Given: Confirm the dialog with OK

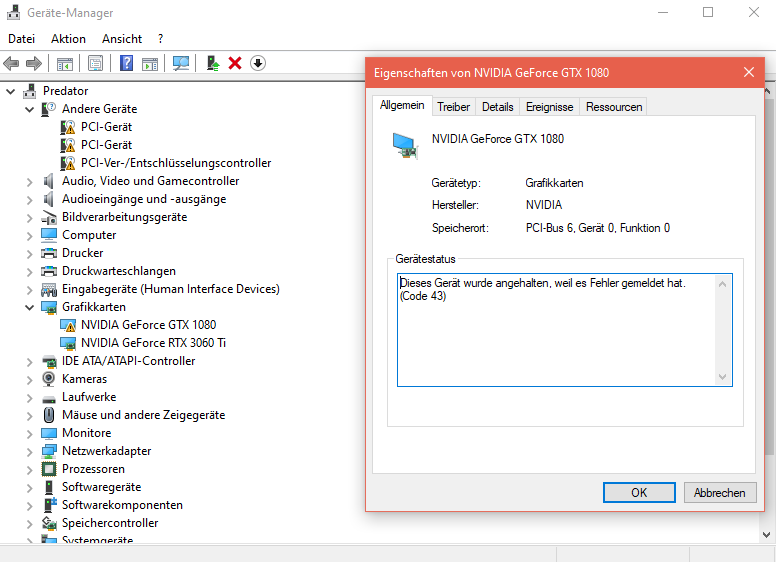Looking at the screenshot, I should point(639,493).
